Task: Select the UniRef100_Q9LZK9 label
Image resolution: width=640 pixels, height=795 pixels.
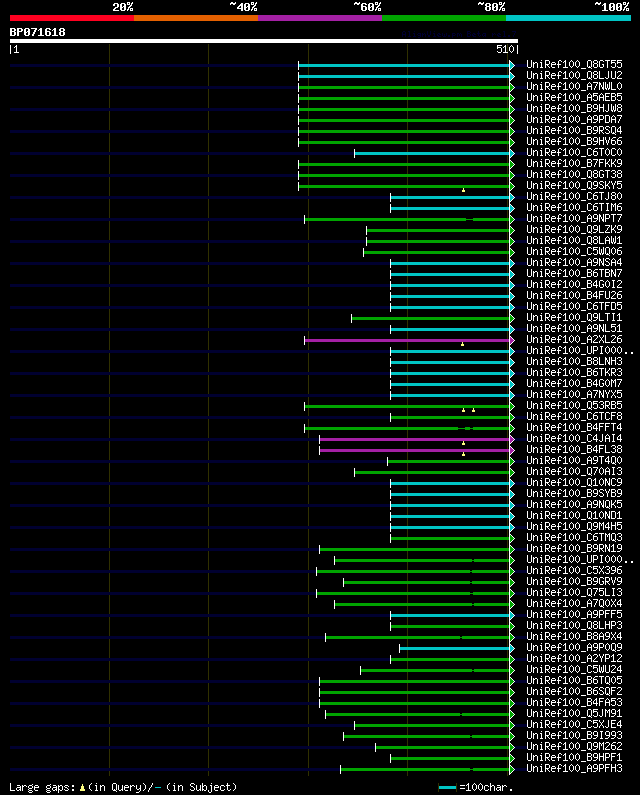Action: (574, 230)
